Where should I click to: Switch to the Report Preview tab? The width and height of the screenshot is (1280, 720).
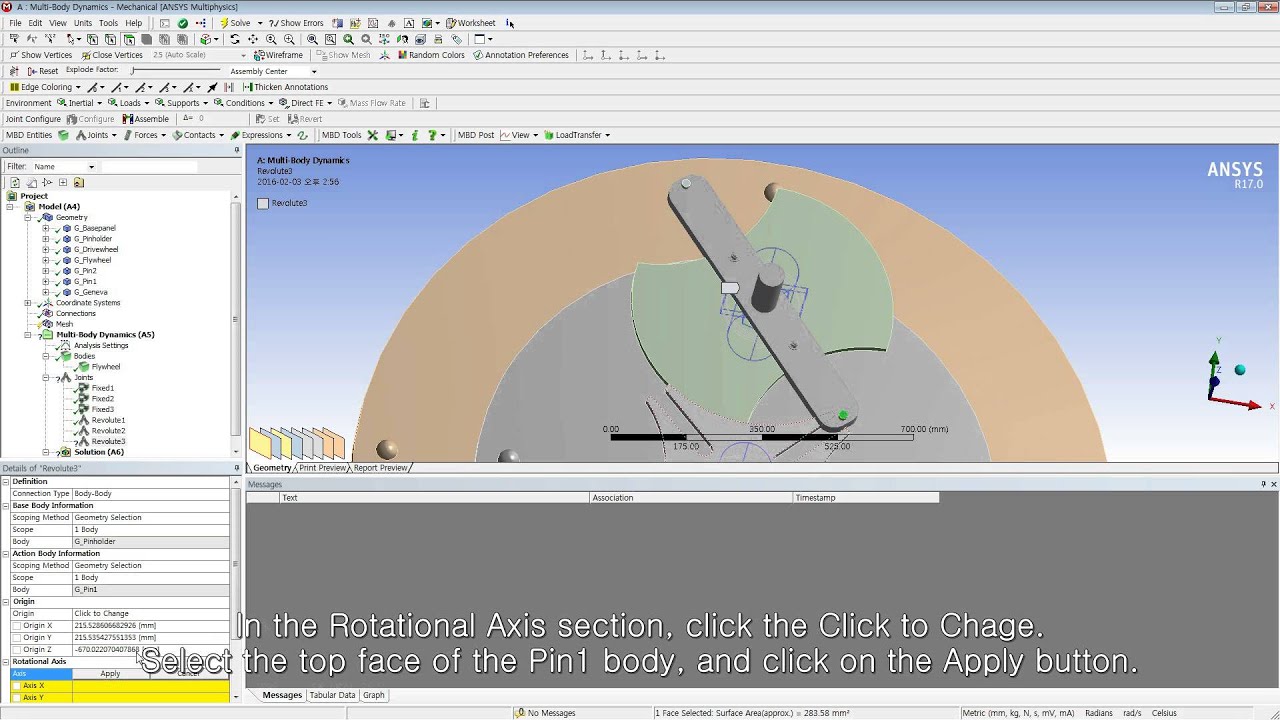point(379,468)
